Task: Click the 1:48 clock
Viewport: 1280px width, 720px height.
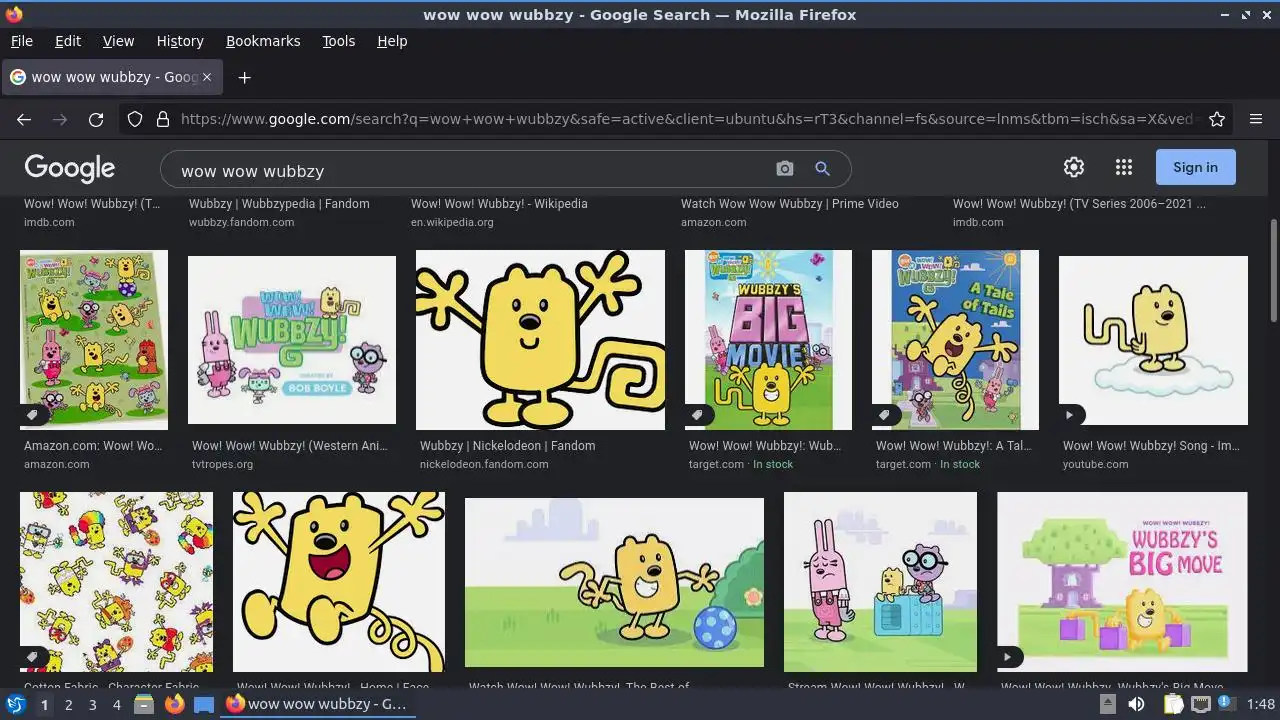Action: coord(1261,704)
